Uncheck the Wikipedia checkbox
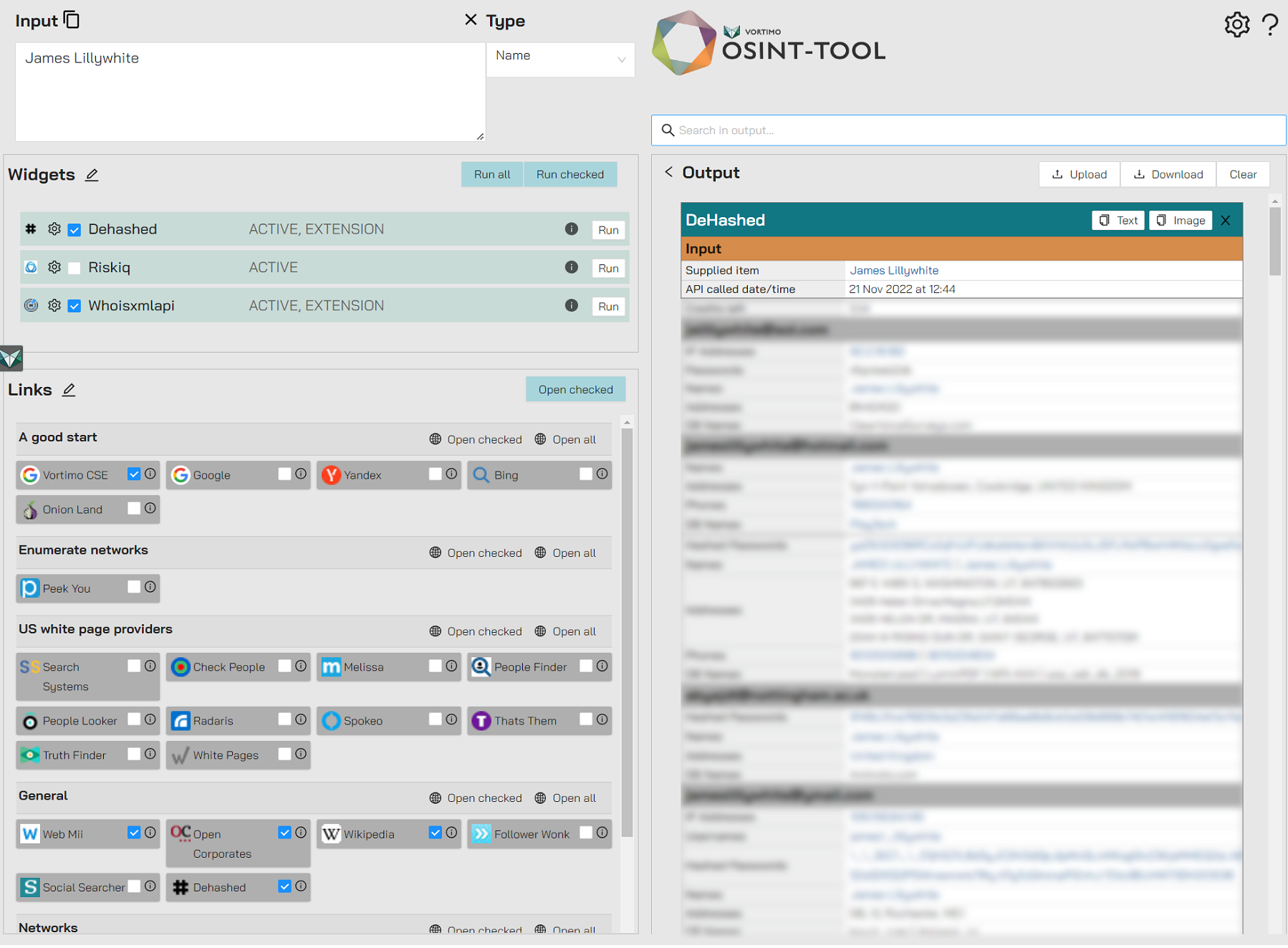 [435, 833]
